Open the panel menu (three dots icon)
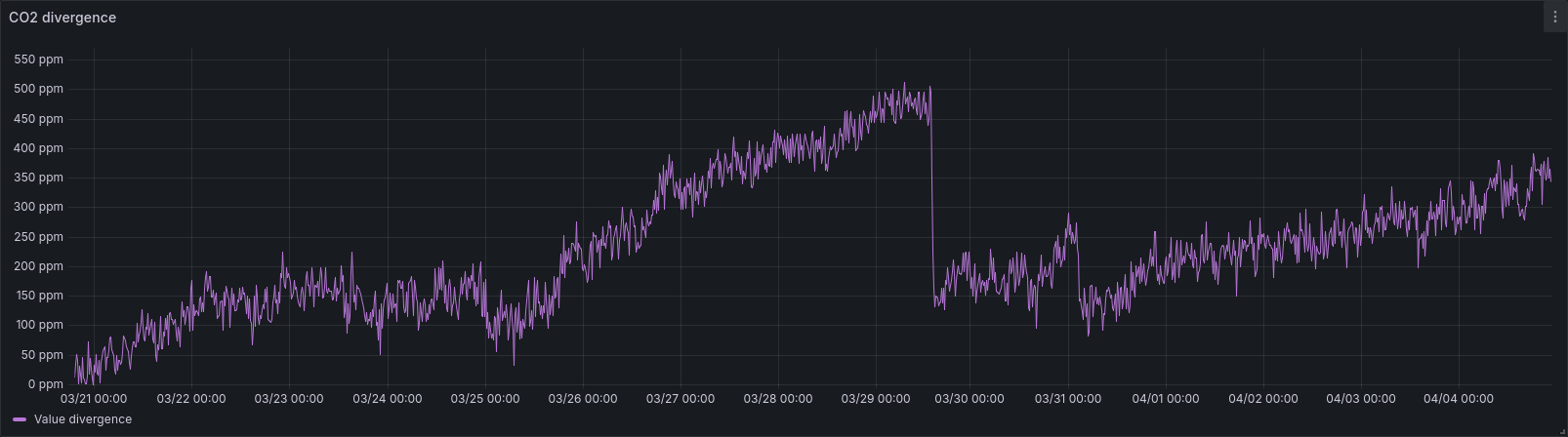 pyautogui.click(x=1554, y=17)
